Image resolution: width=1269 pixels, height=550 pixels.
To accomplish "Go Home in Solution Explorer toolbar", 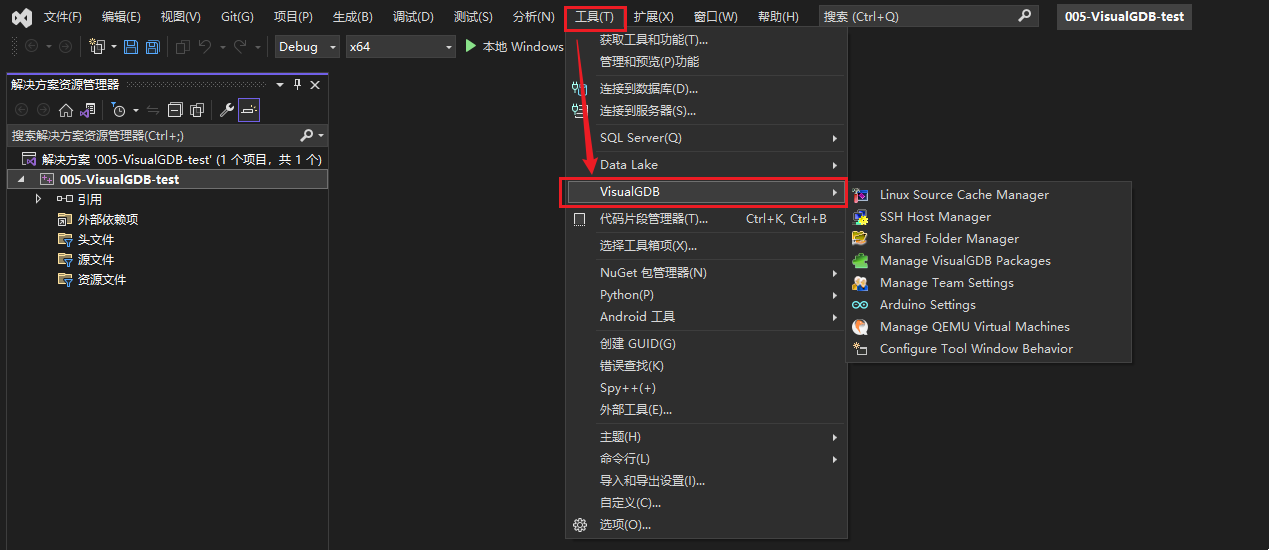I will [x=66, y=110].
